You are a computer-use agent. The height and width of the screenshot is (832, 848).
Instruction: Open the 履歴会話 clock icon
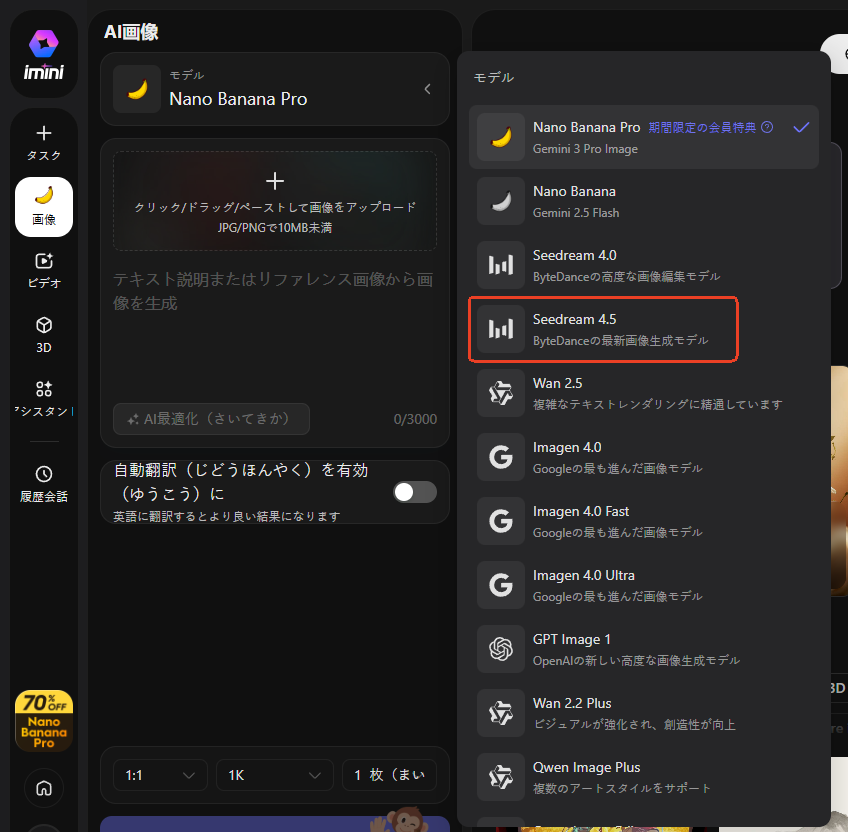coord(44,474)
